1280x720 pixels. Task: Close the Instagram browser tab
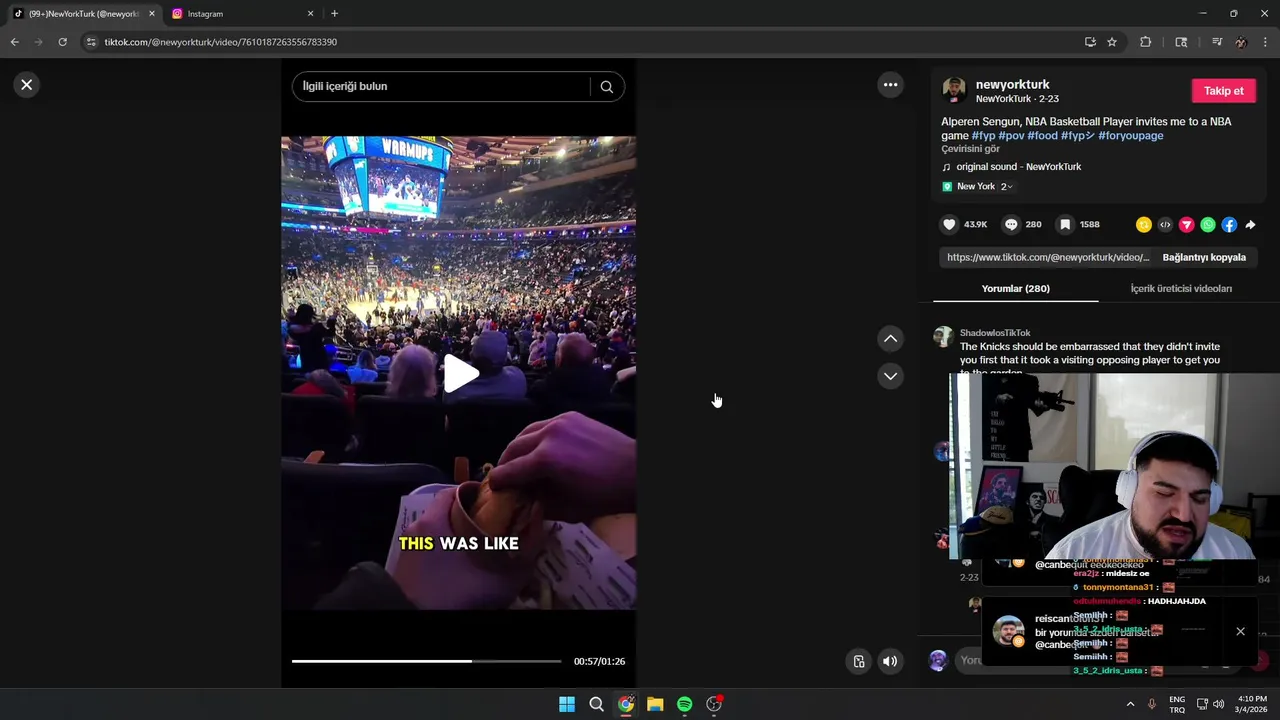[310, 14]
